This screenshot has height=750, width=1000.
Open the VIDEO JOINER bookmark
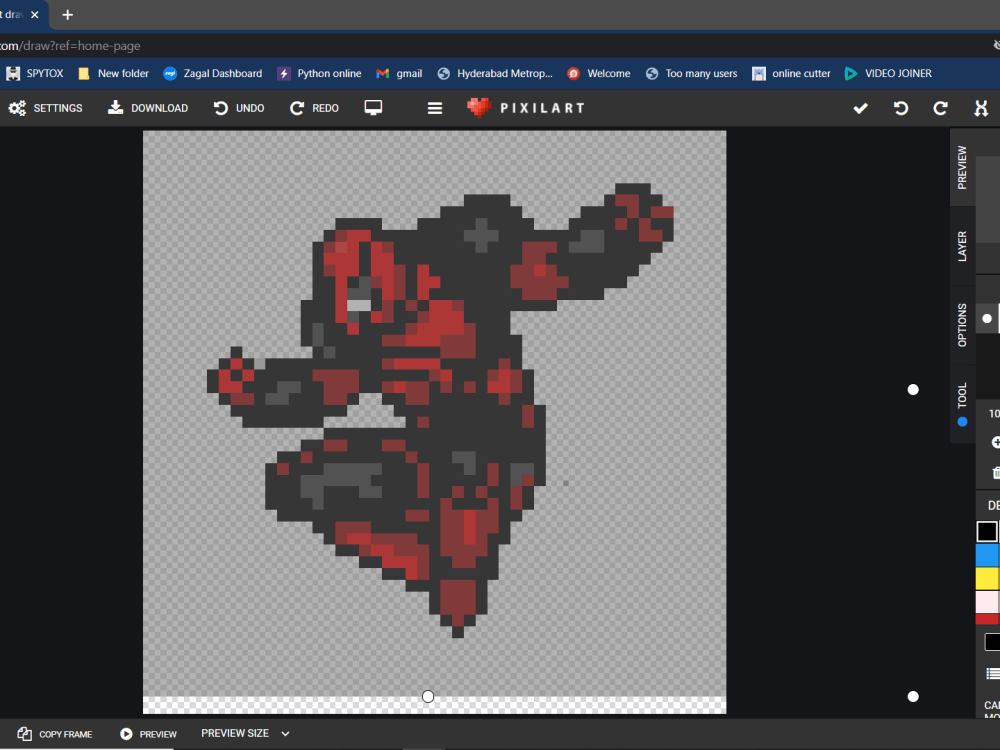coord(888,73)
